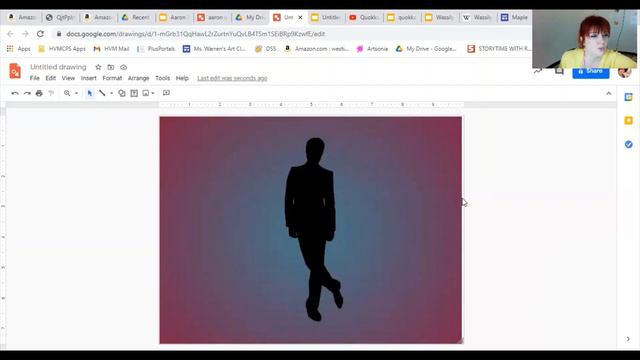Click the browser Forward arrow
The width and height of the screenshot is (640, 360).
click(25, 34)
